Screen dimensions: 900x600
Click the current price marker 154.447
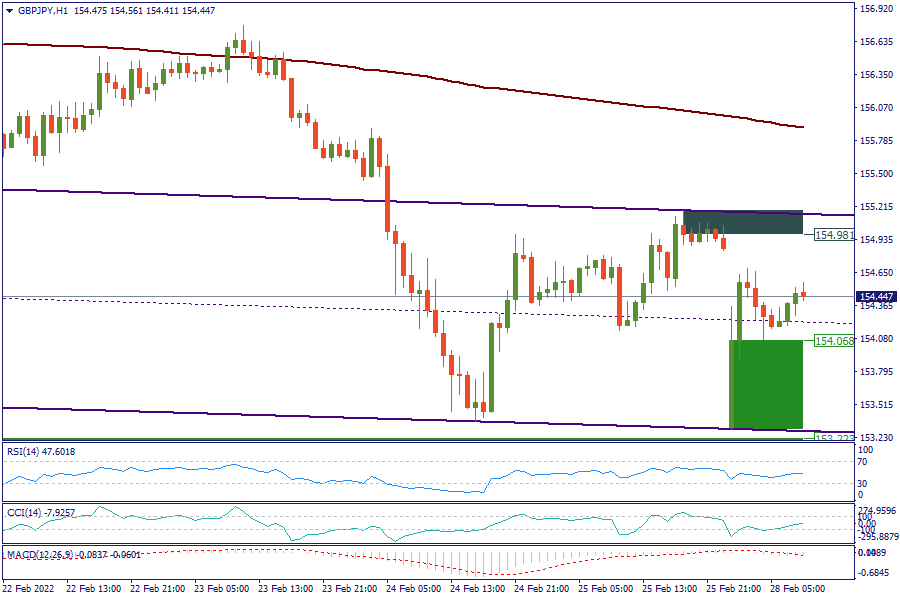click(876, 296)
